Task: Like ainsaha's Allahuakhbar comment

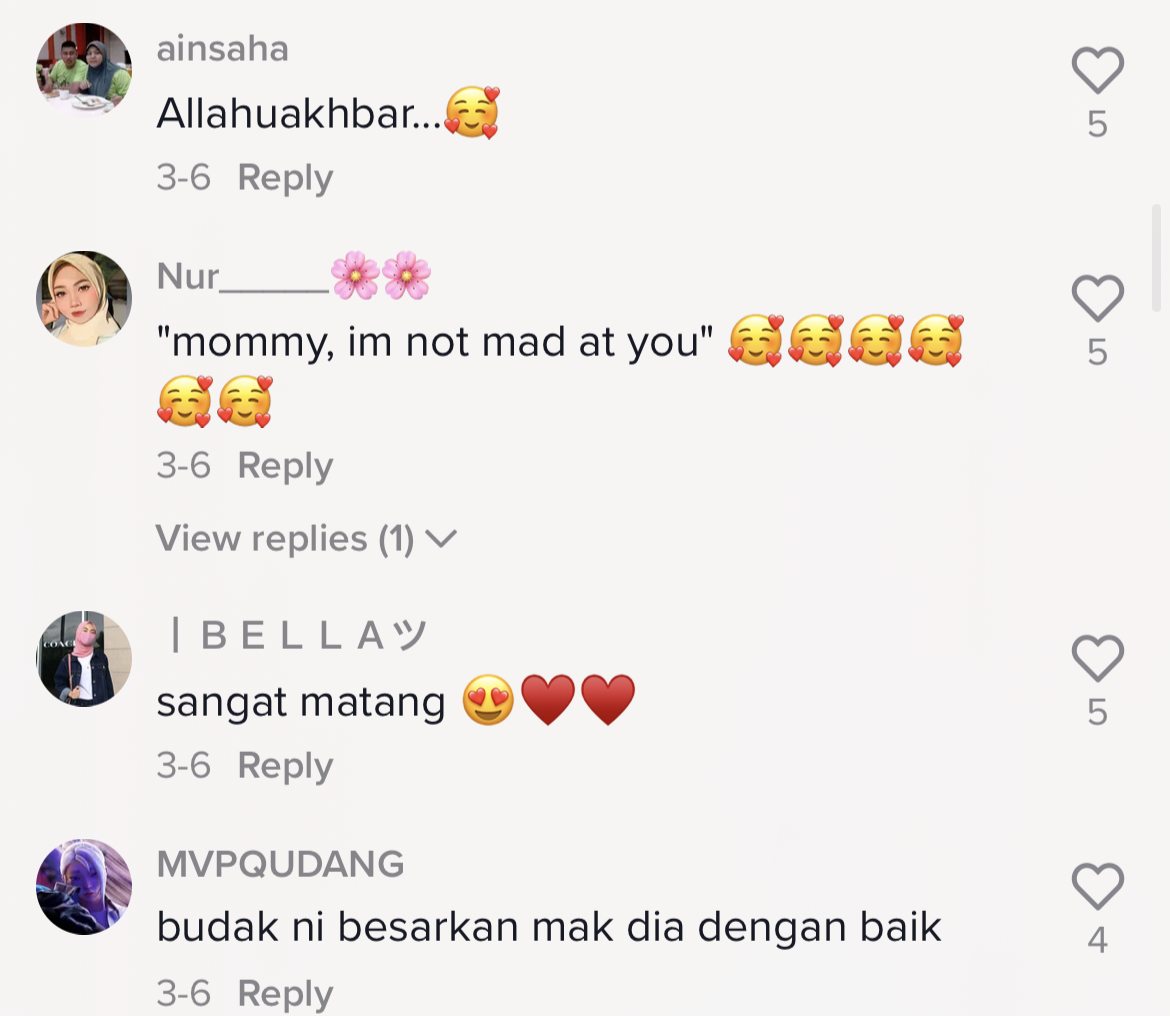Action: 1098,70
